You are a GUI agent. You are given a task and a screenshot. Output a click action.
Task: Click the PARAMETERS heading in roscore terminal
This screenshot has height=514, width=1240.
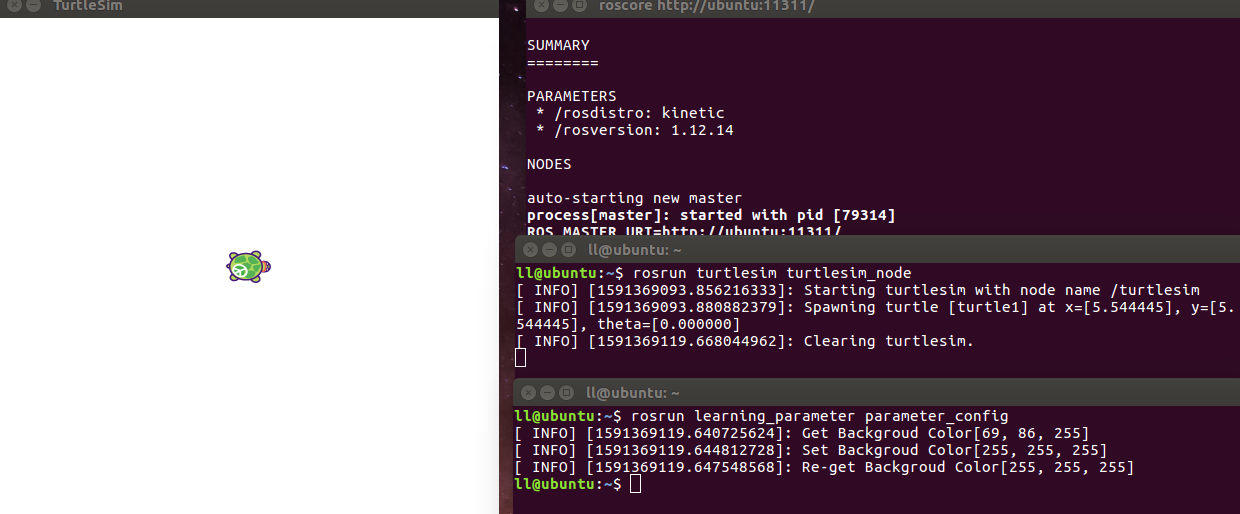pyautogui.click(x=572, y=97)
